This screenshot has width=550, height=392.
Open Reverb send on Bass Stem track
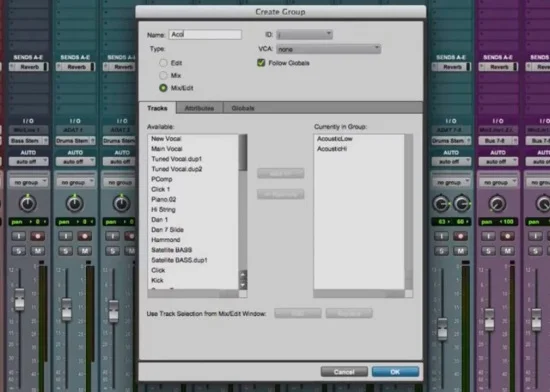click(28, 67)
